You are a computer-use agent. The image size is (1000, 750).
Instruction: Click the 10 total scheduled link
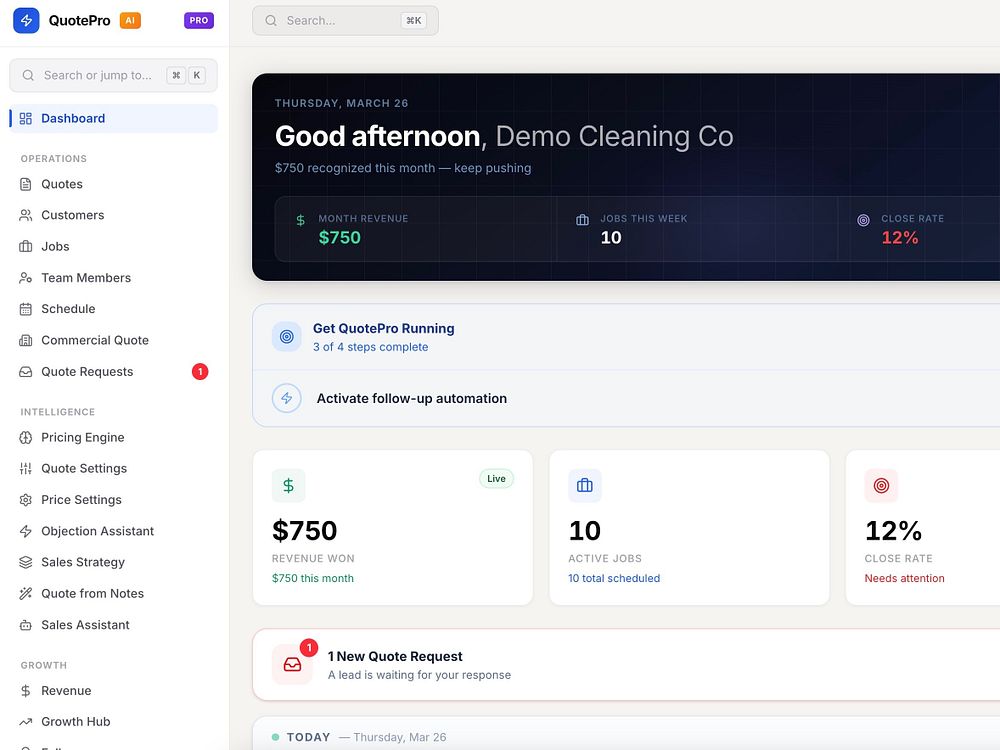[614, 578]
